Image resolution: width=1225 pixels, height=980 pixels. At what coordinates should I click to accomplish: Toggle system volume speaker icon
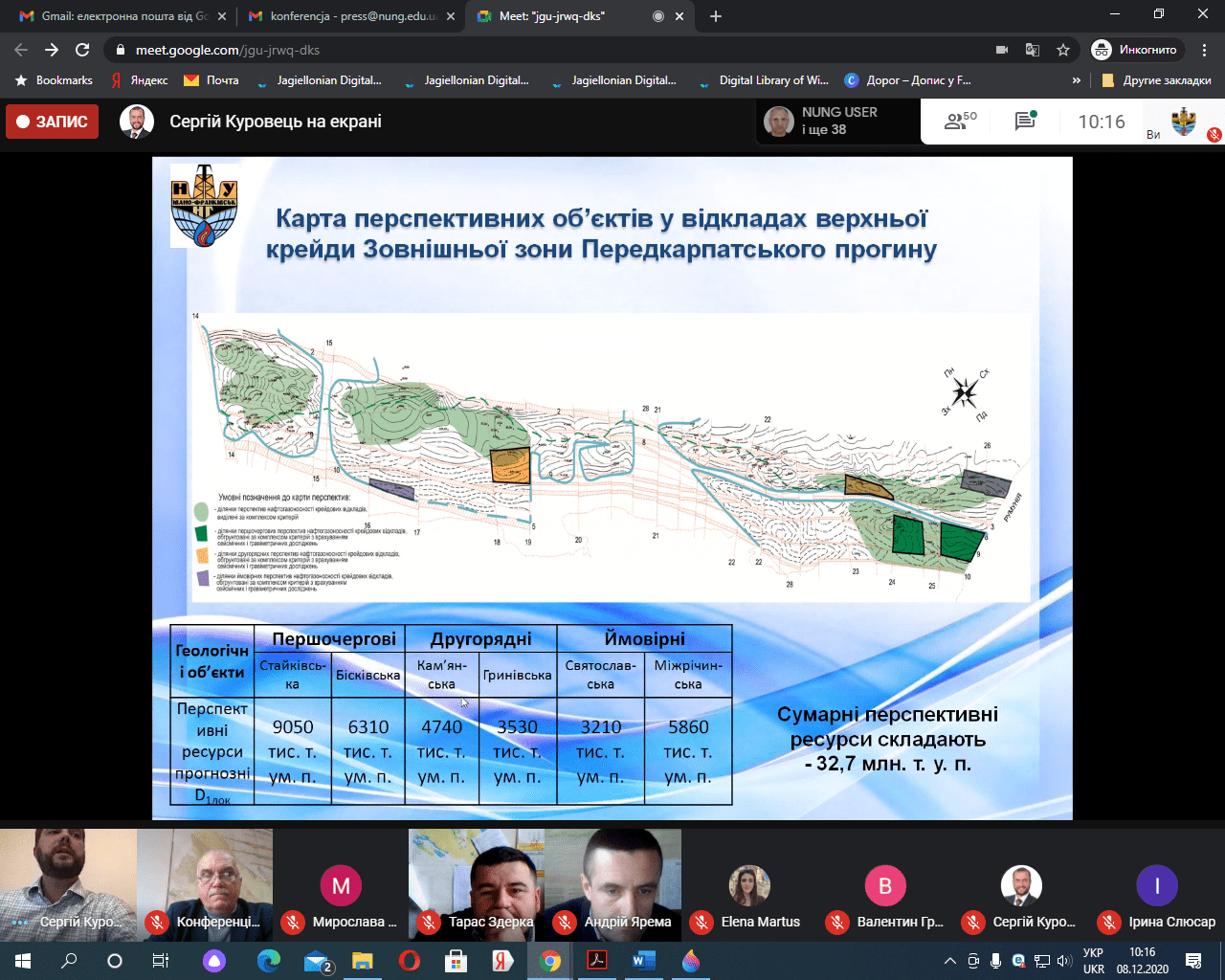click(1064, 961)
